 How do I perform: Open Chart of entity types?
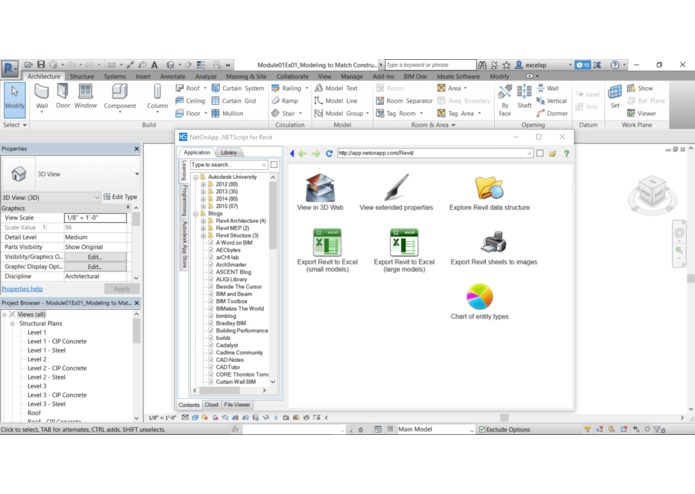point(480,302)
